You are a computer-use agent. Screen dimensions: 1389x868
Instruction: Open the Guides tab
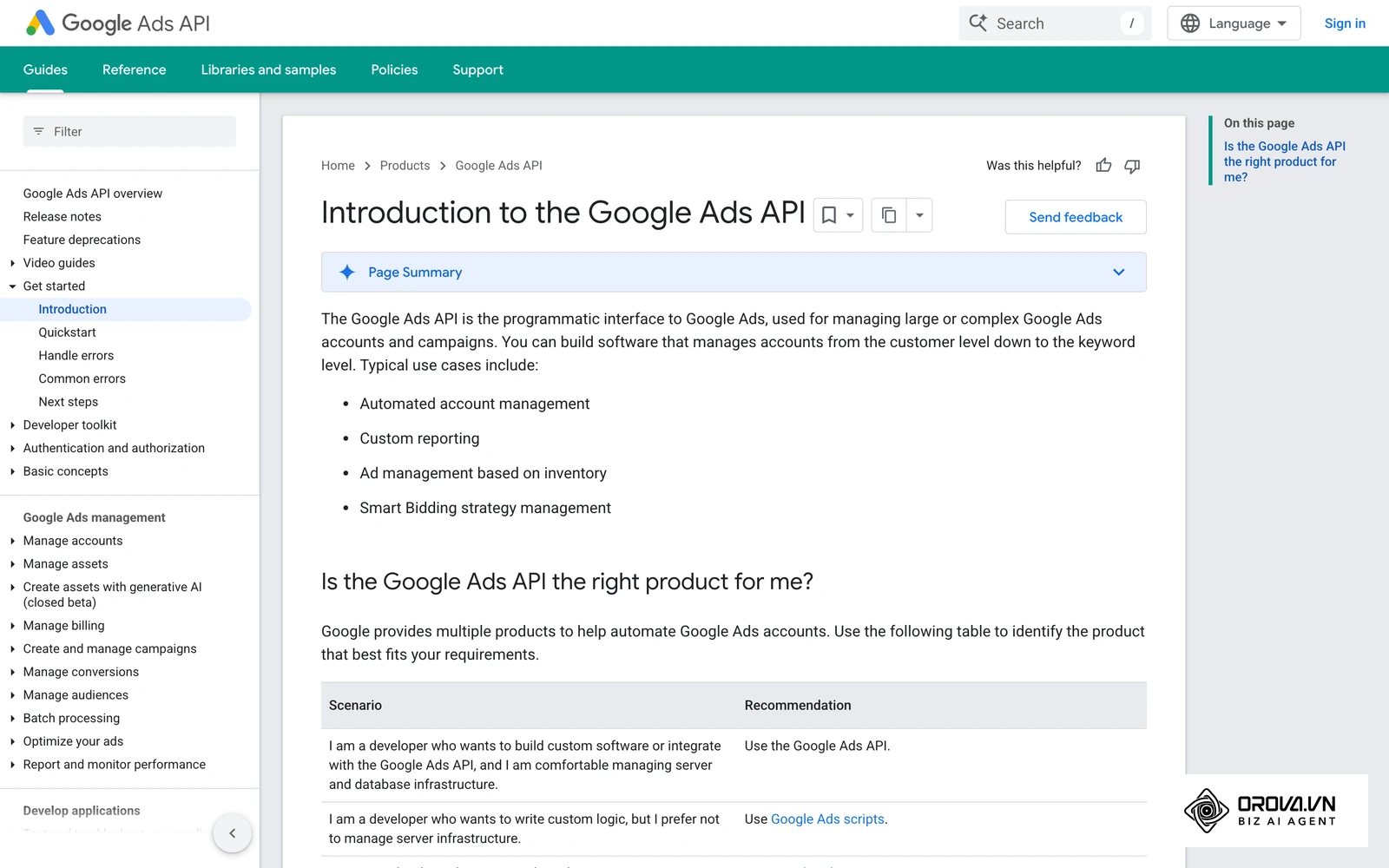(45, 69)
